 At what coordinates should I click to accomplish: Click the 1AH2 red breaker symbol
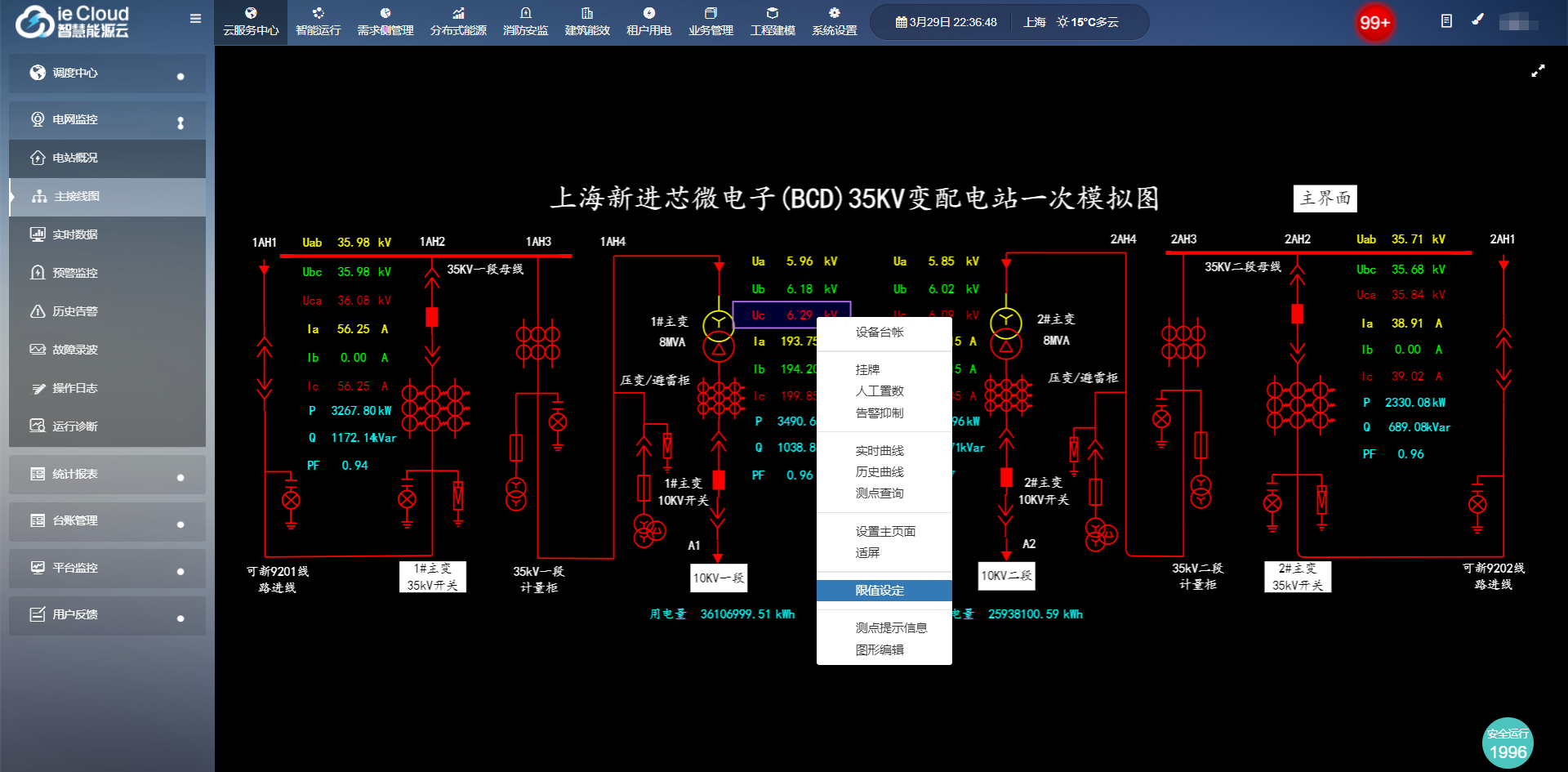pyautogui.click(x=432, y=317)
